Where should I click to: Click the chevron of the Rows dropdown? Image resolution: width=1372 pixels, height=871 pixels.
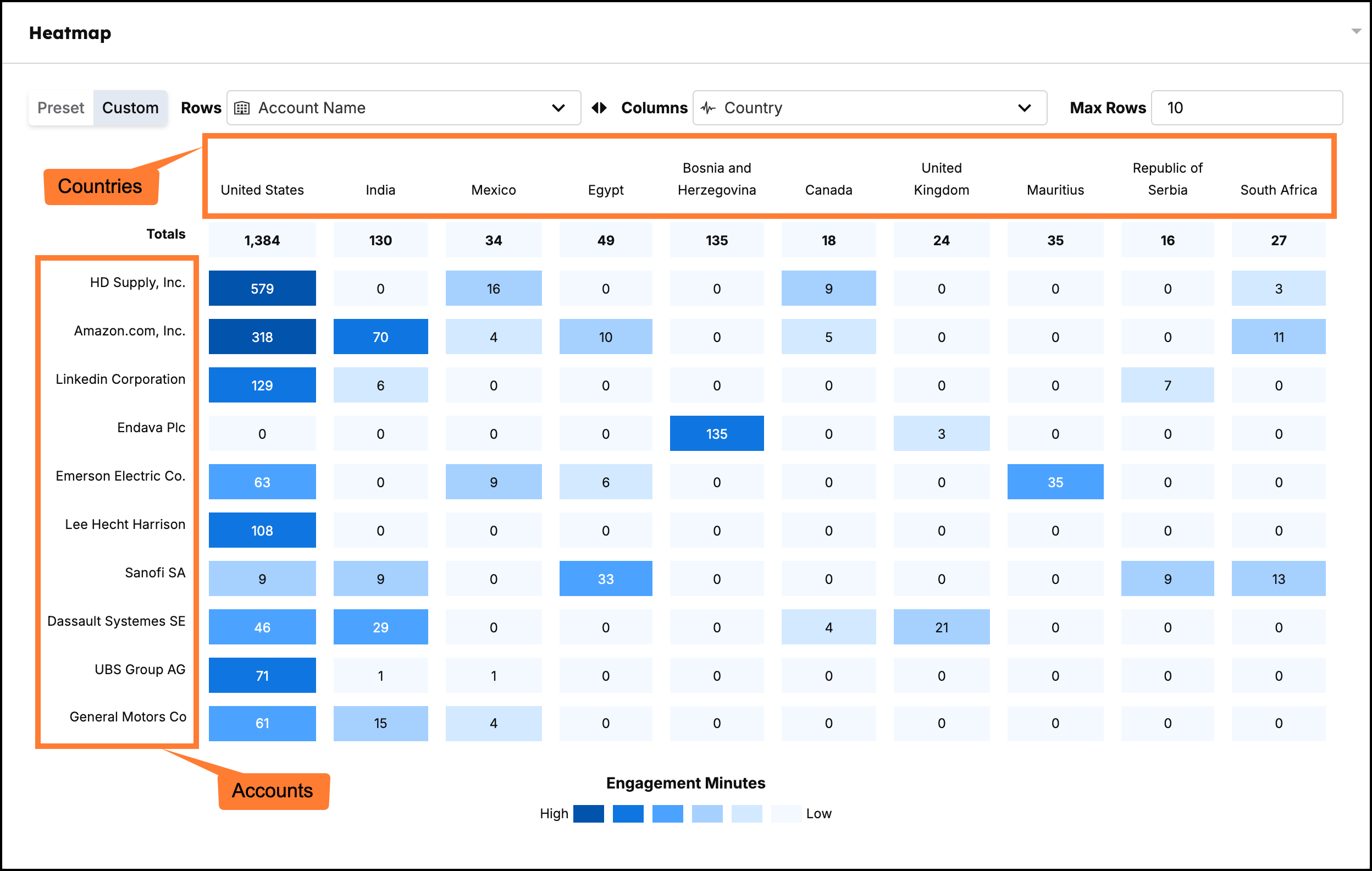coord(558,108)
